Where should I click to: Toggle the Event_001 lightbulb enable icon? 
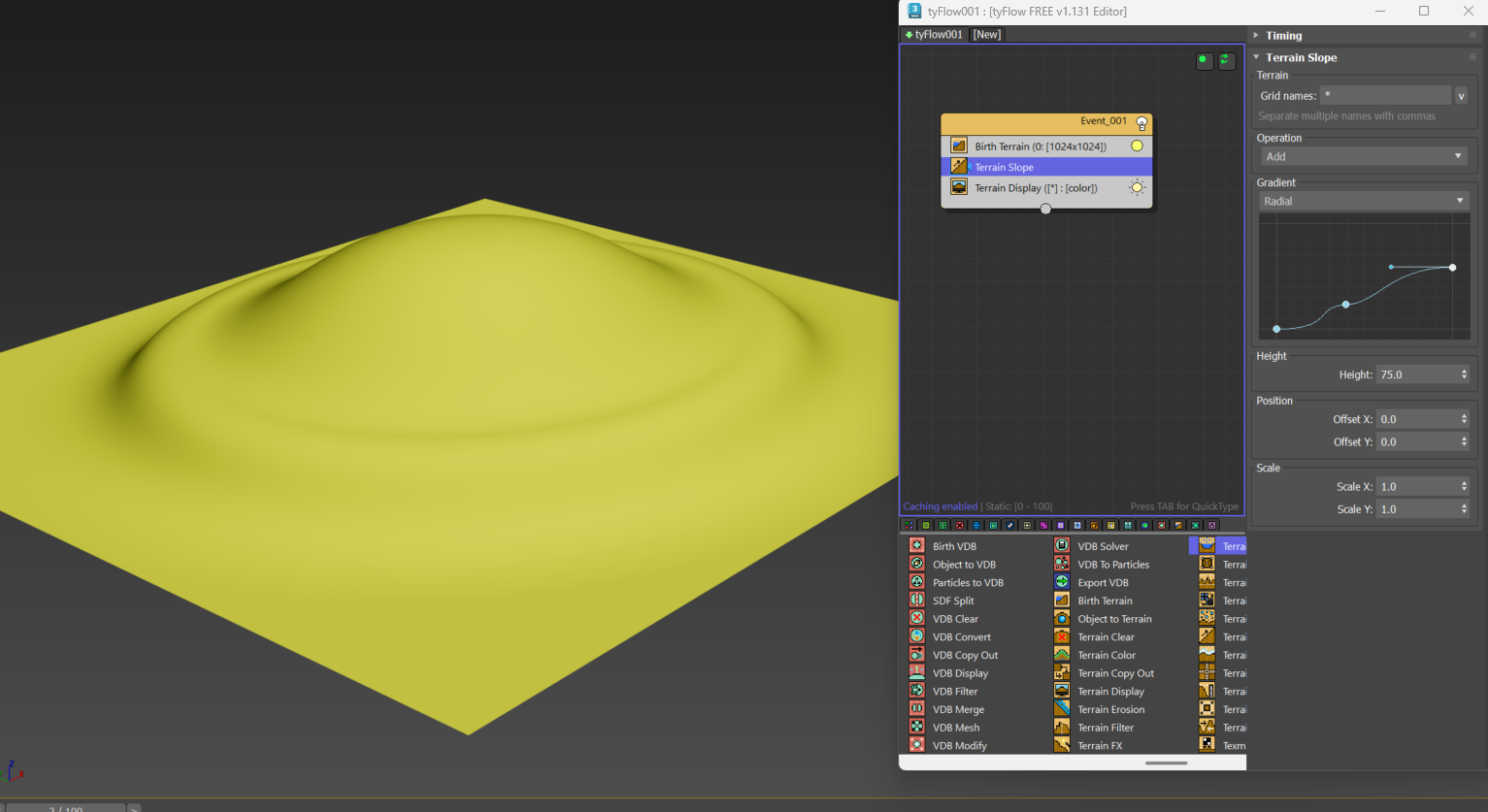[x=1141, y=123]
